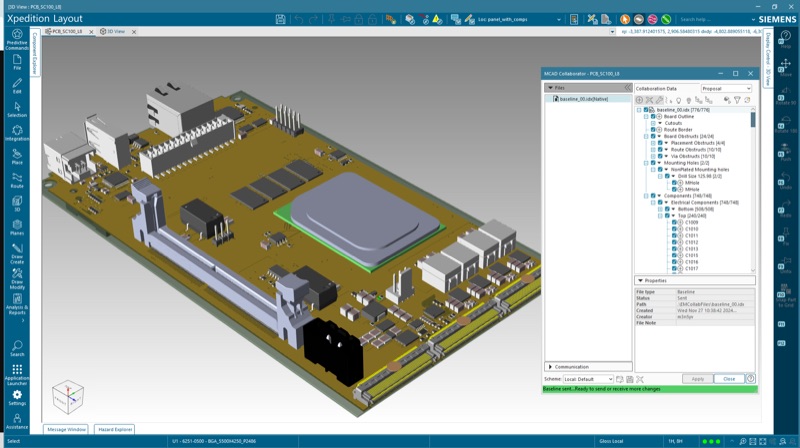800x448 pixels.
Task: Select the C1017 tree item
Action: 692,268
